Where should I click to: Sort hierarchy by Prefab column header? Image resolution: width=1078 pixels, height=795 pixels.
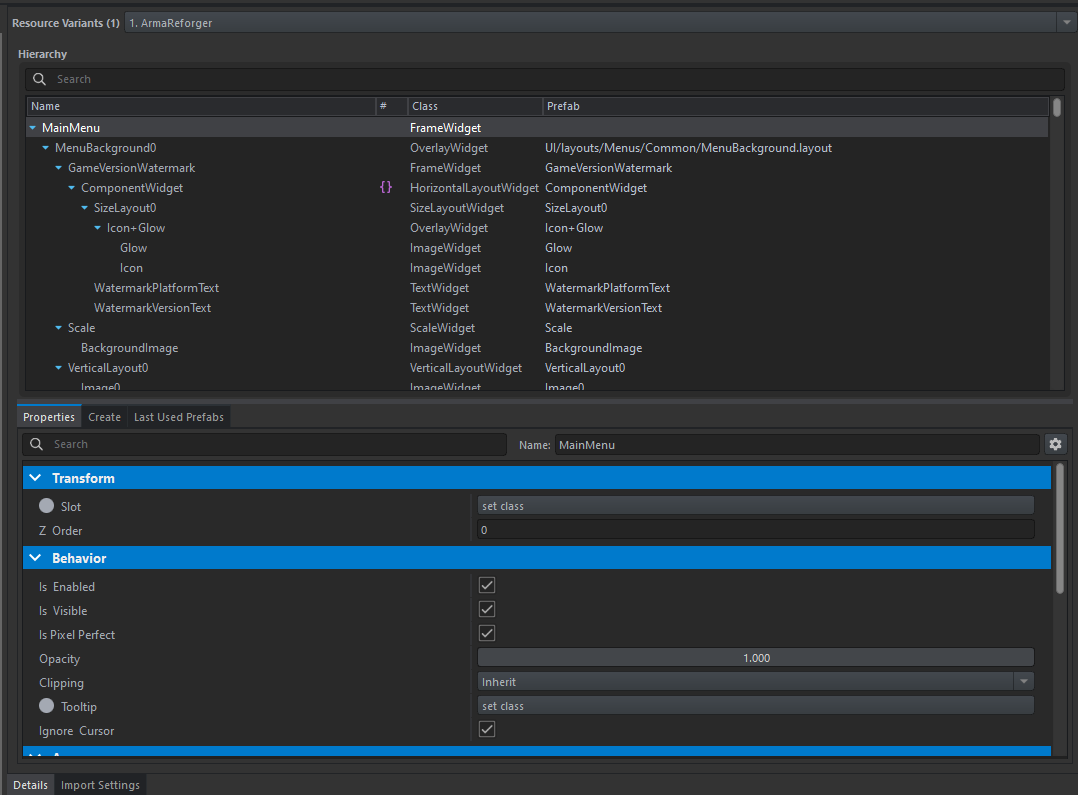(795, 106)
